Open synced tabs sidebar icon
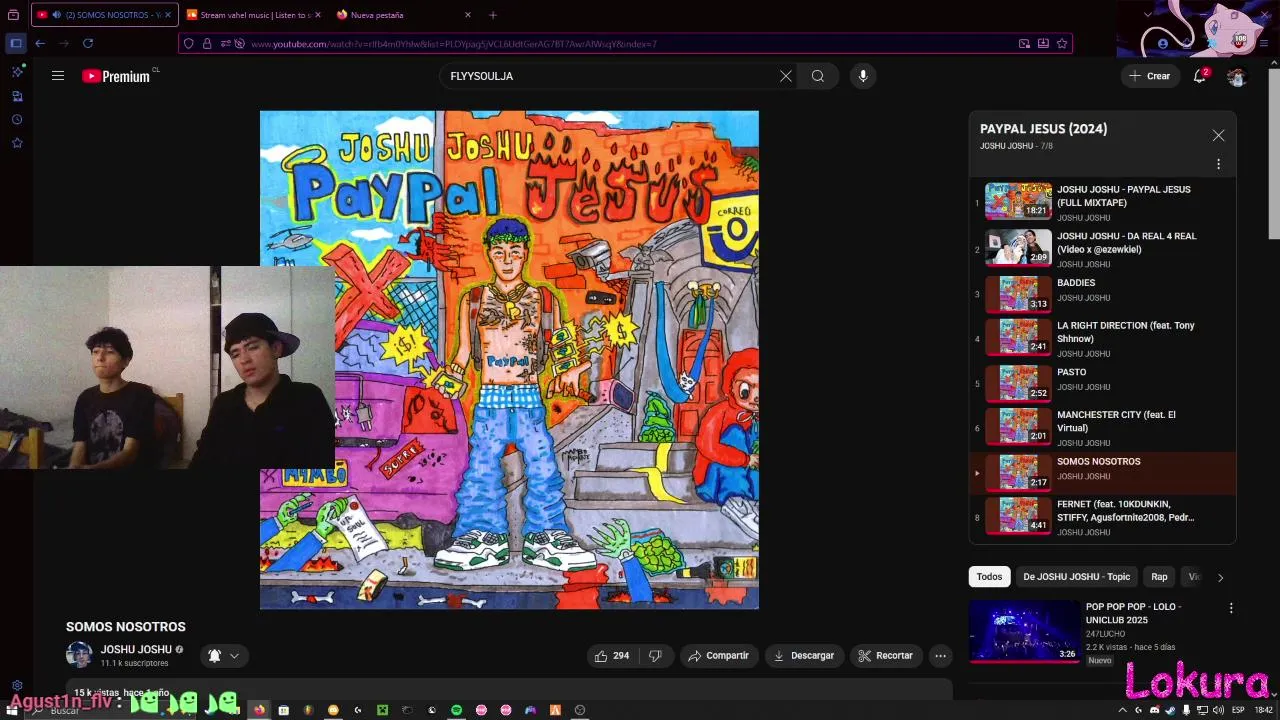This screenshot has width=1280, height=720. pyautogui.click(x=17, y=96)
